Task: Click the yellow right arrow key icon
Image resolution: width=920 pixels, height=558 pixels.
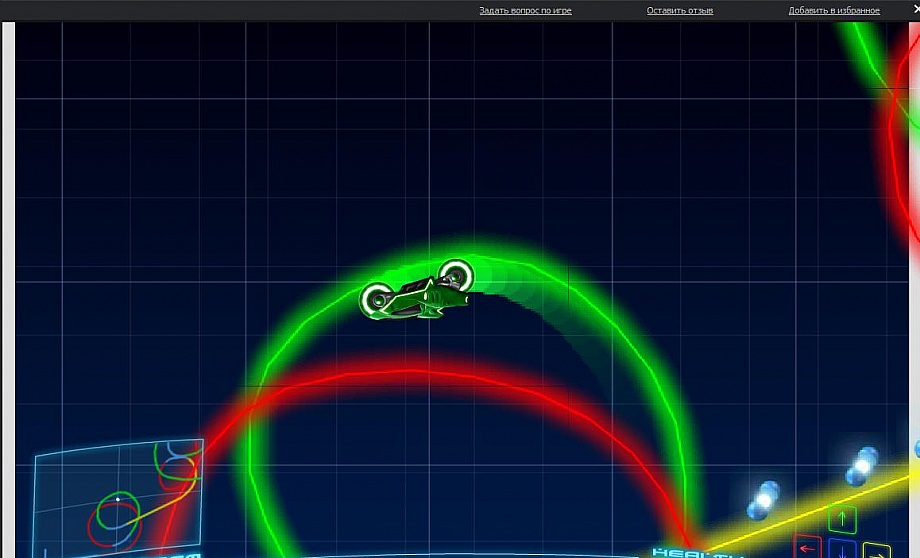Action: pyautogui.click(x=877, y=551)
